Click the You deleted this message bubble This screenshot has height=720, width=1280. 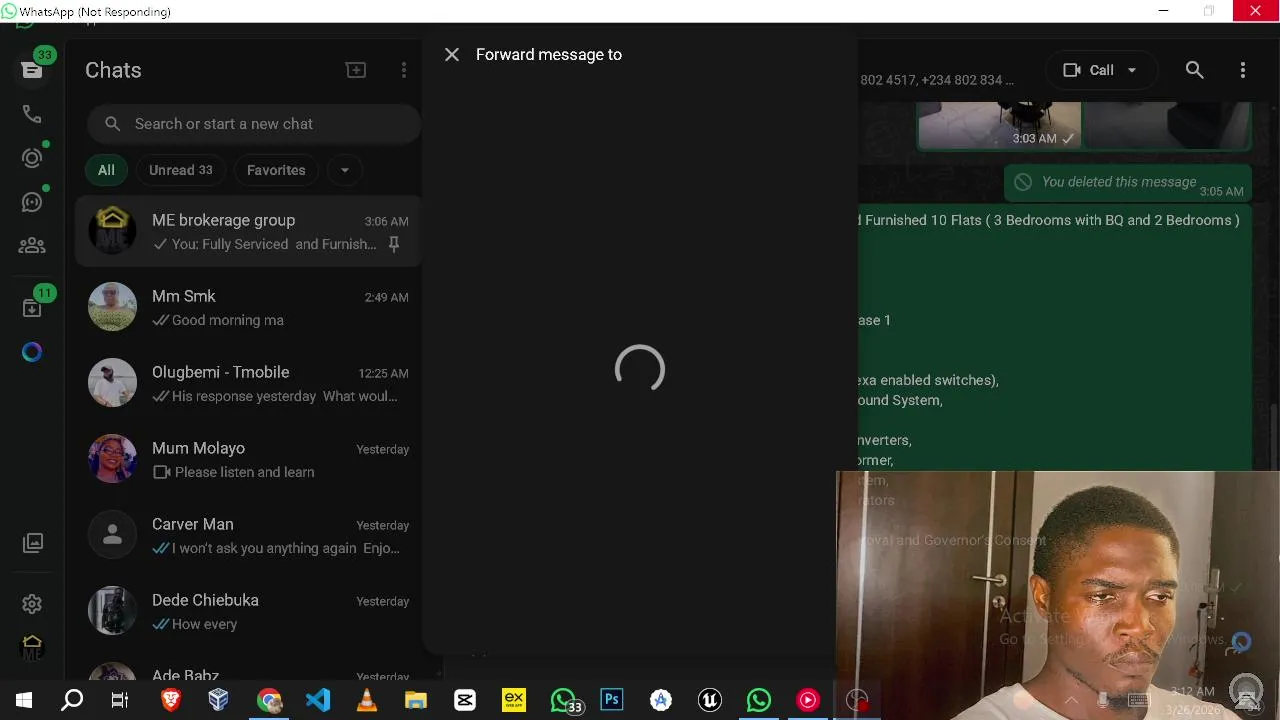click(1128, 182)
